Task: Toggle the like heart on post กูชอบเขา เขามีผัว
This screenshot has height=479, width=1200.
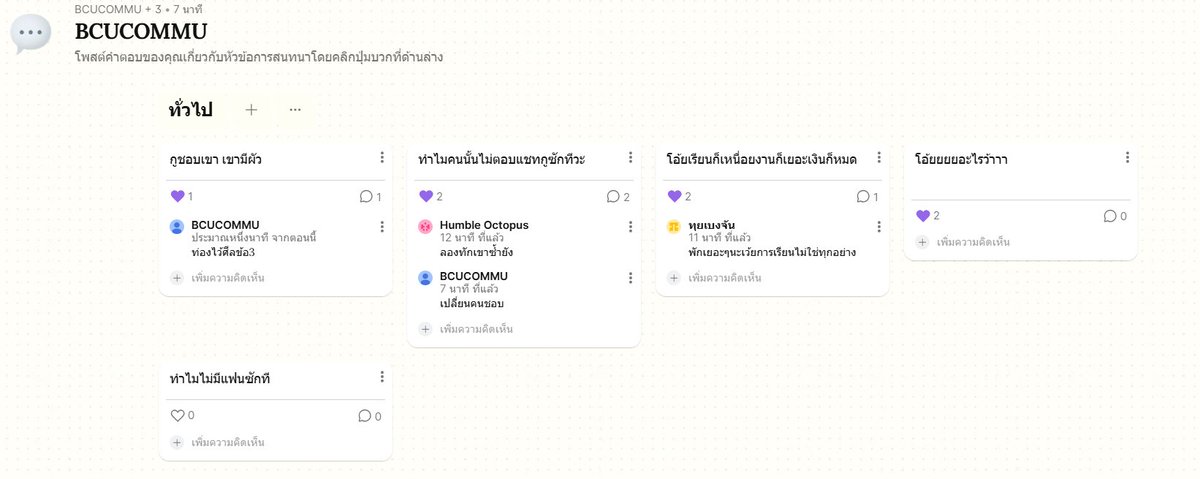Action: [x=178, y=196]
